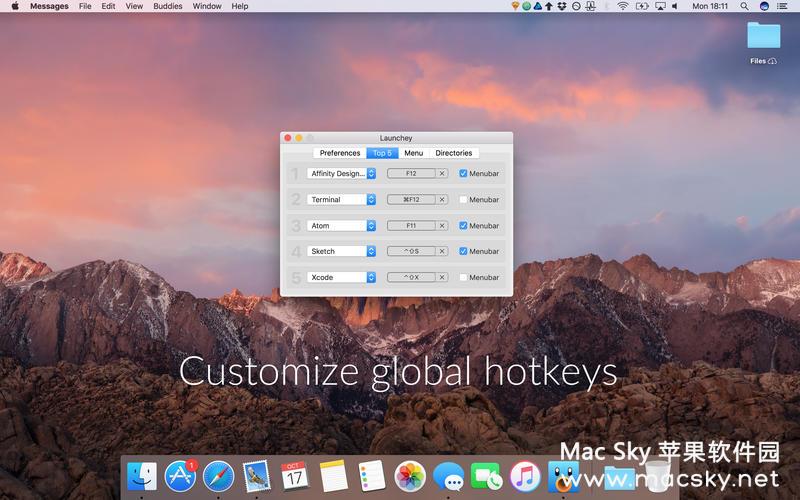Open the Affinity Designer app dropdown

point(341,173)
